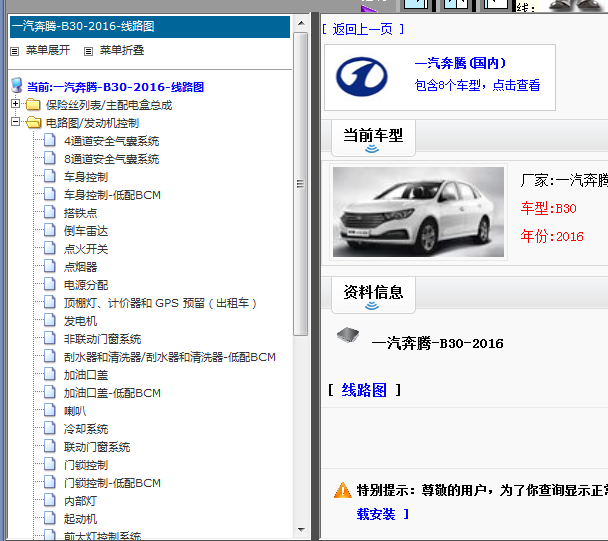
Task: Open 起动机 diagram entry
Action: click(x=80, y=519)
